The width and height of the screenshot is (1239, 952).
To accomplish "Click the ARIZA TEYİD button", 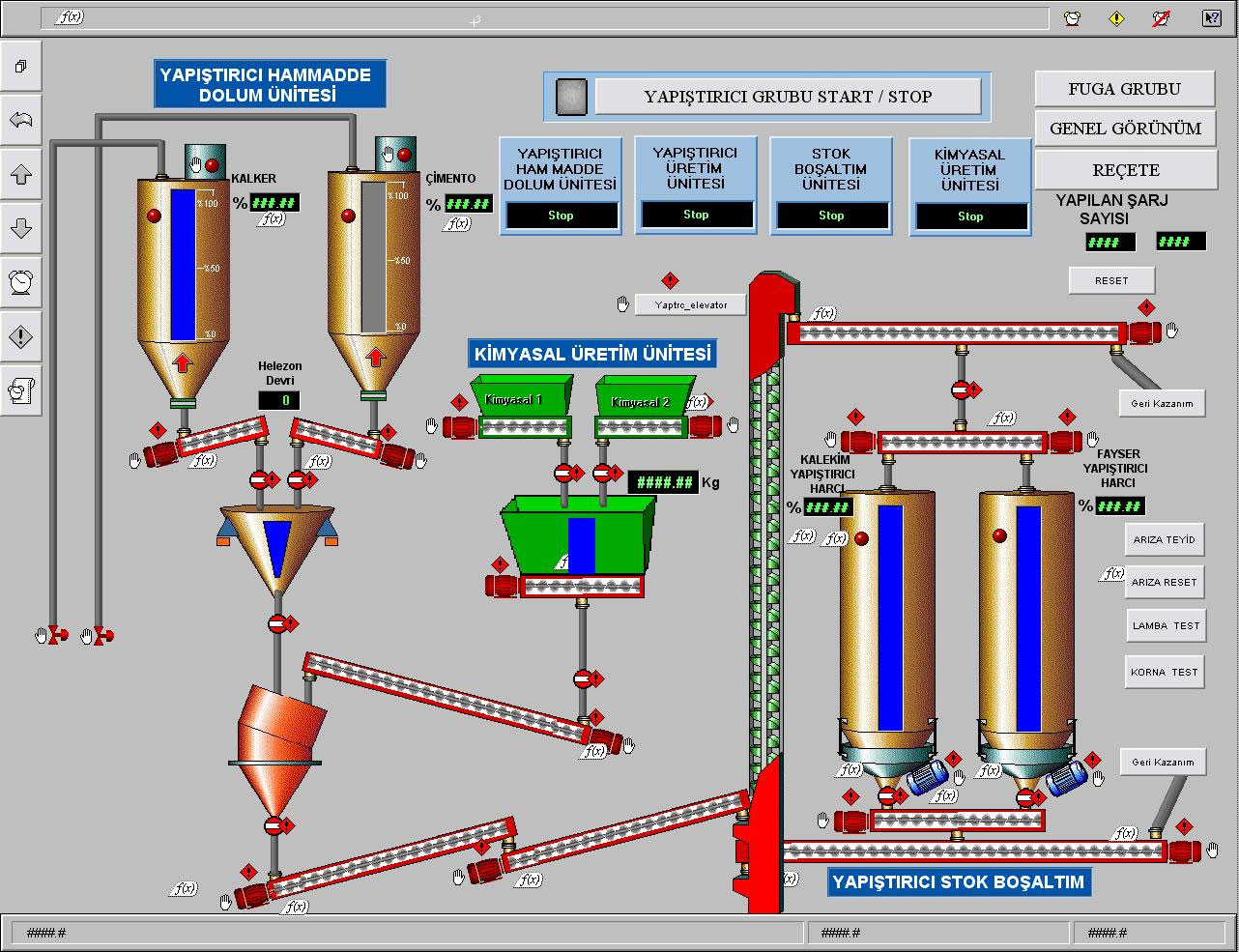I will [x=1164, y=540].
